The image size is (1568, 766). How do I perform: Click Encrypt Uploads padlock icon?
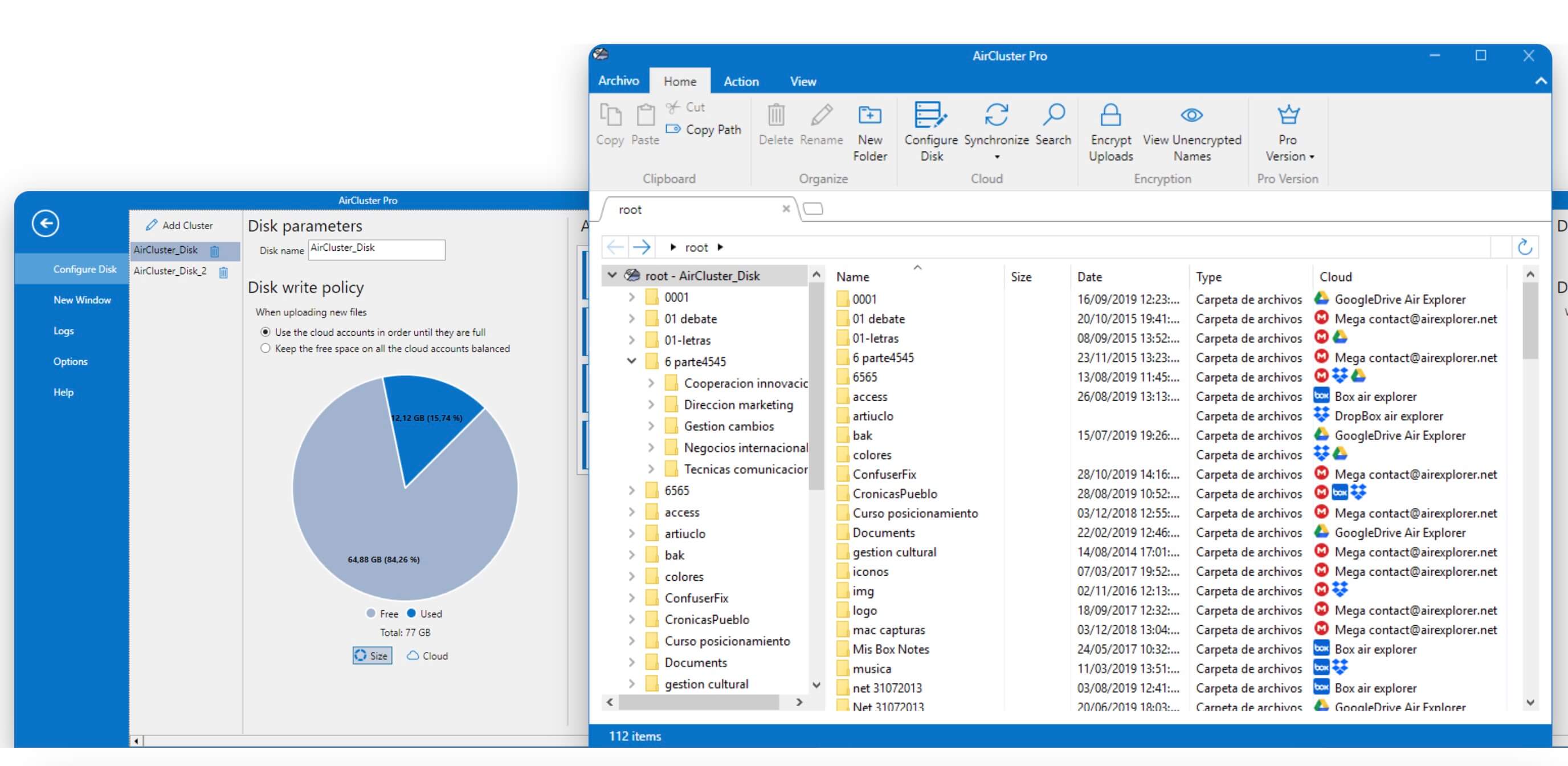tap(1110, 114)
